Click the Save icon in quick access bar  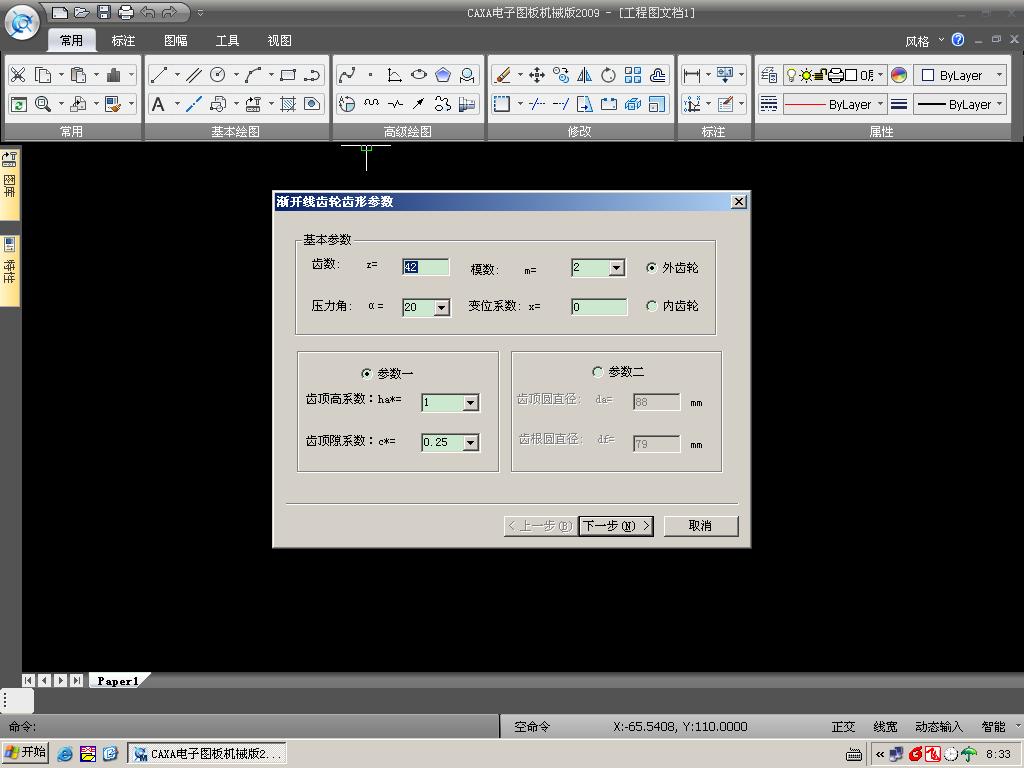[x=104, y=12]
